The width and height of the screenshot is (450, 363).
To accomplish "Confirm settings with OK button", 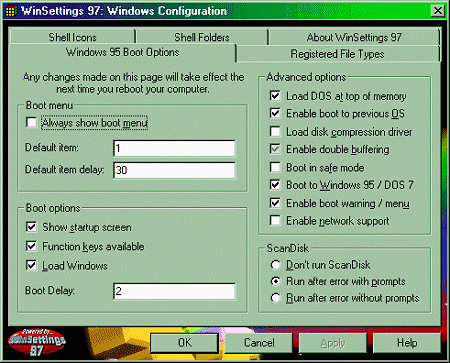I will tap(185, 343).
